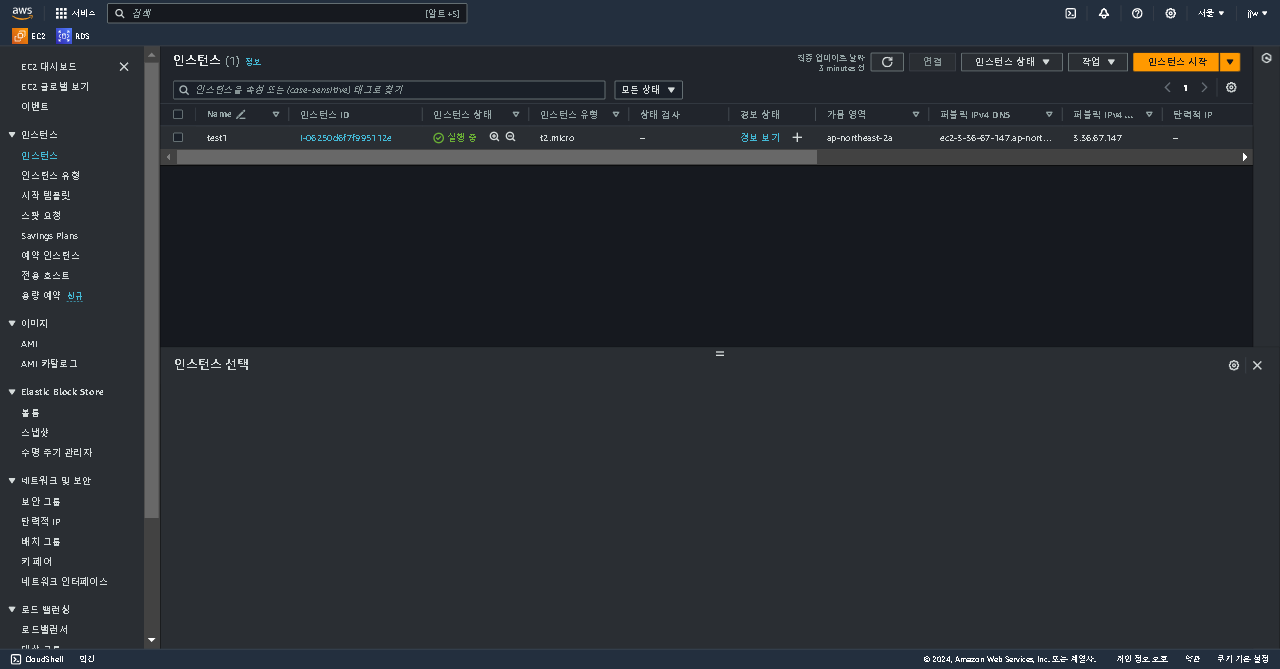Open instance ID i-06250d6f7f995112e link
The image size is (1280, 669).
tap(346, 138)
